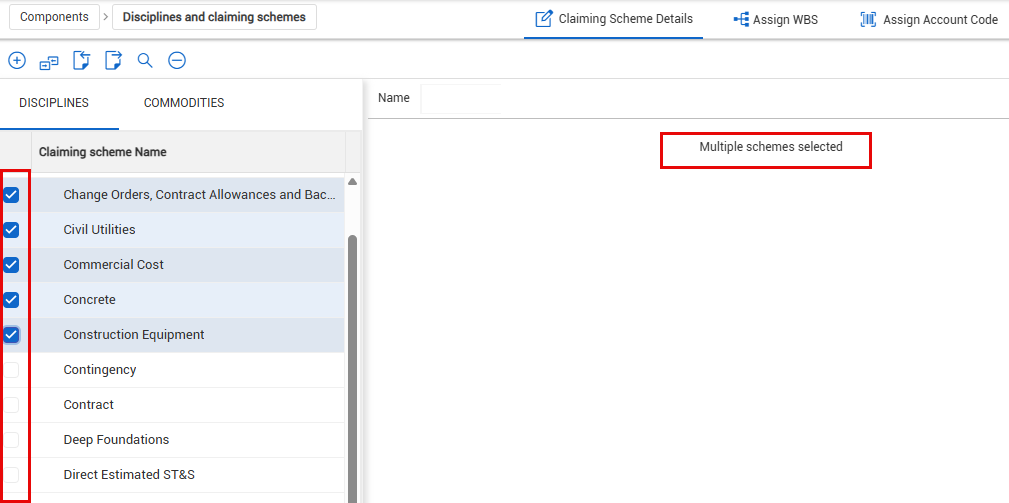Viewport: 1009px width, 503px height.
Task: Click the scroll up arrow in list
Action: click(x=352, y=182)
